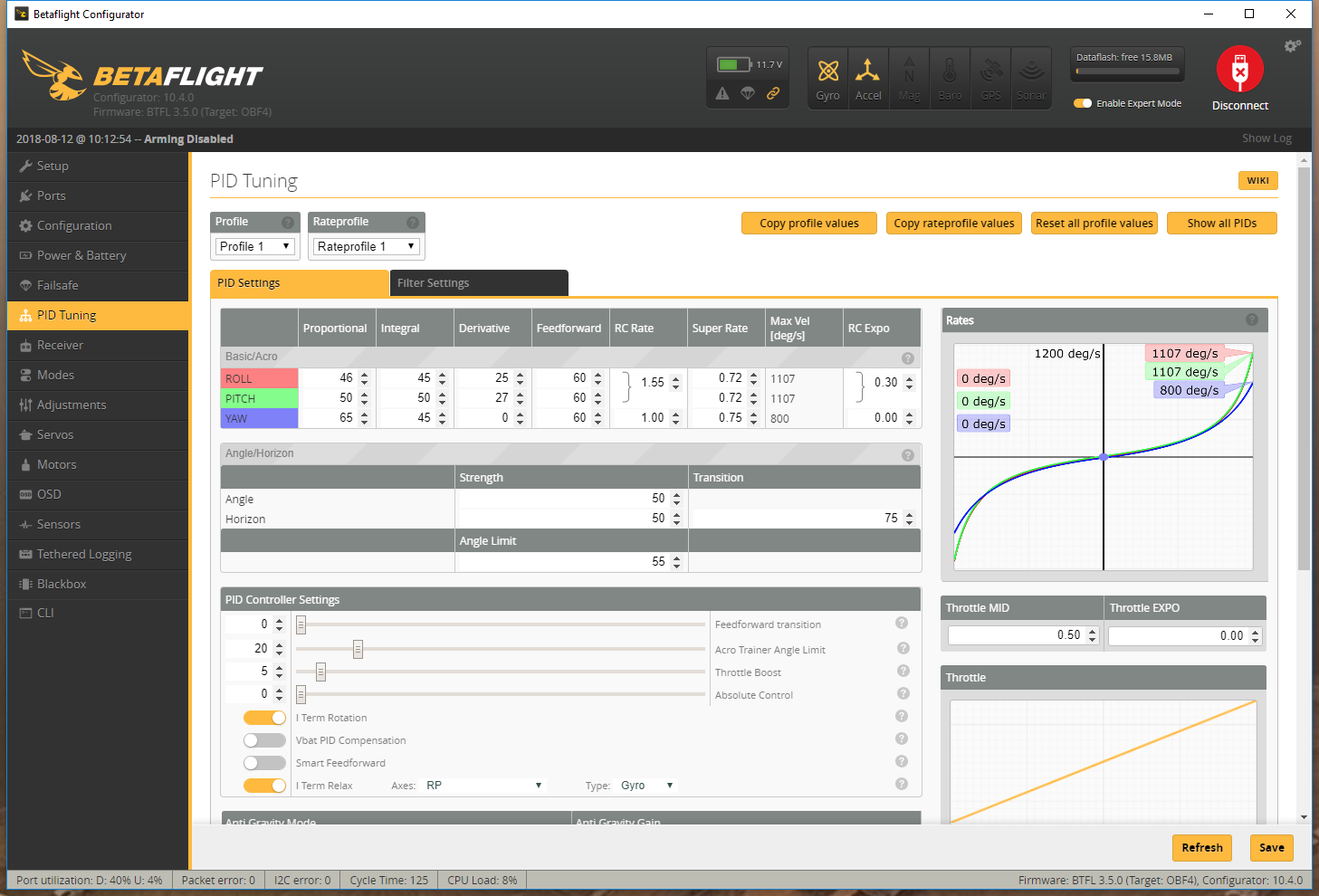Open the Configuration sidebar tab
This screenshot has width=1319, height=896.
click(x=98, y=225)
